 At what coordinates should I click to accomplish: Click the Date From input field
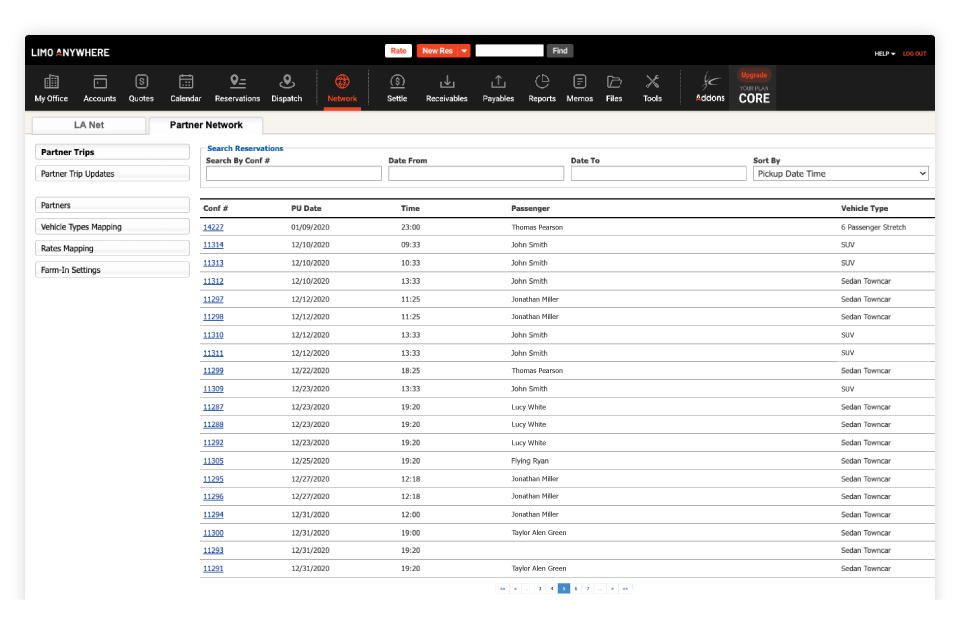475,174
